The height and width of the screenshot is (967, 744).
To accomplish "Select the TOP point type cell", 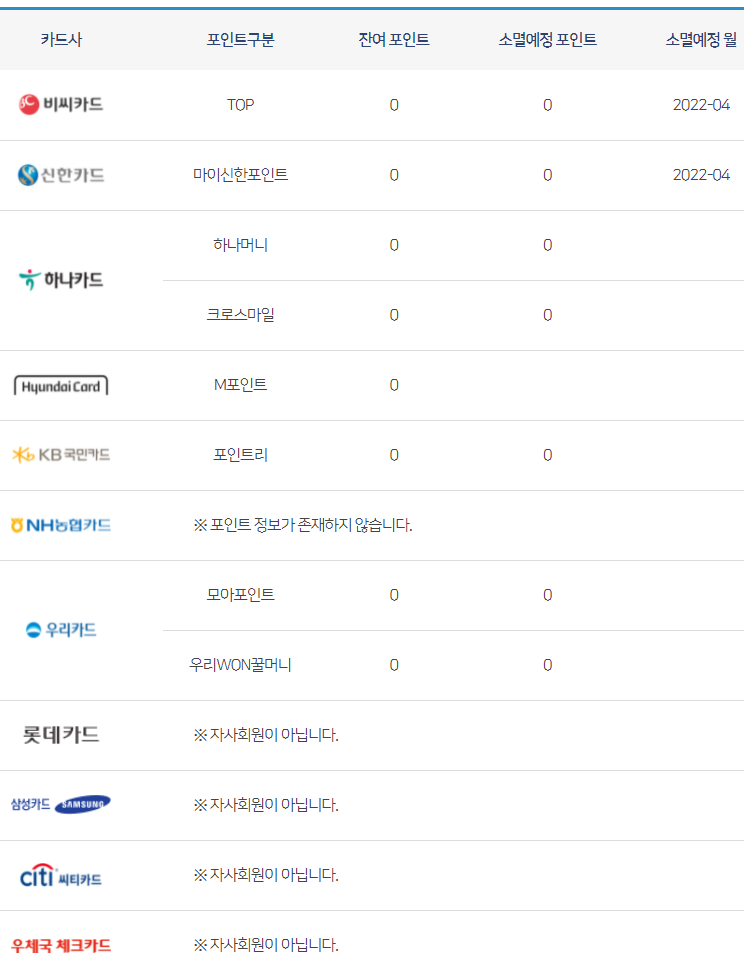I will click(x=240, y=105).
